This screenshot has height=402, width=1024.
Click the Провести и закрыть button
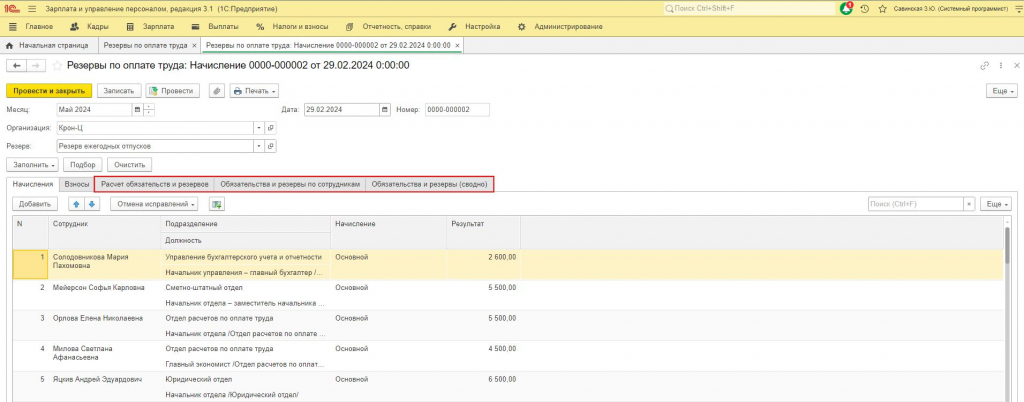pos(49,91)
